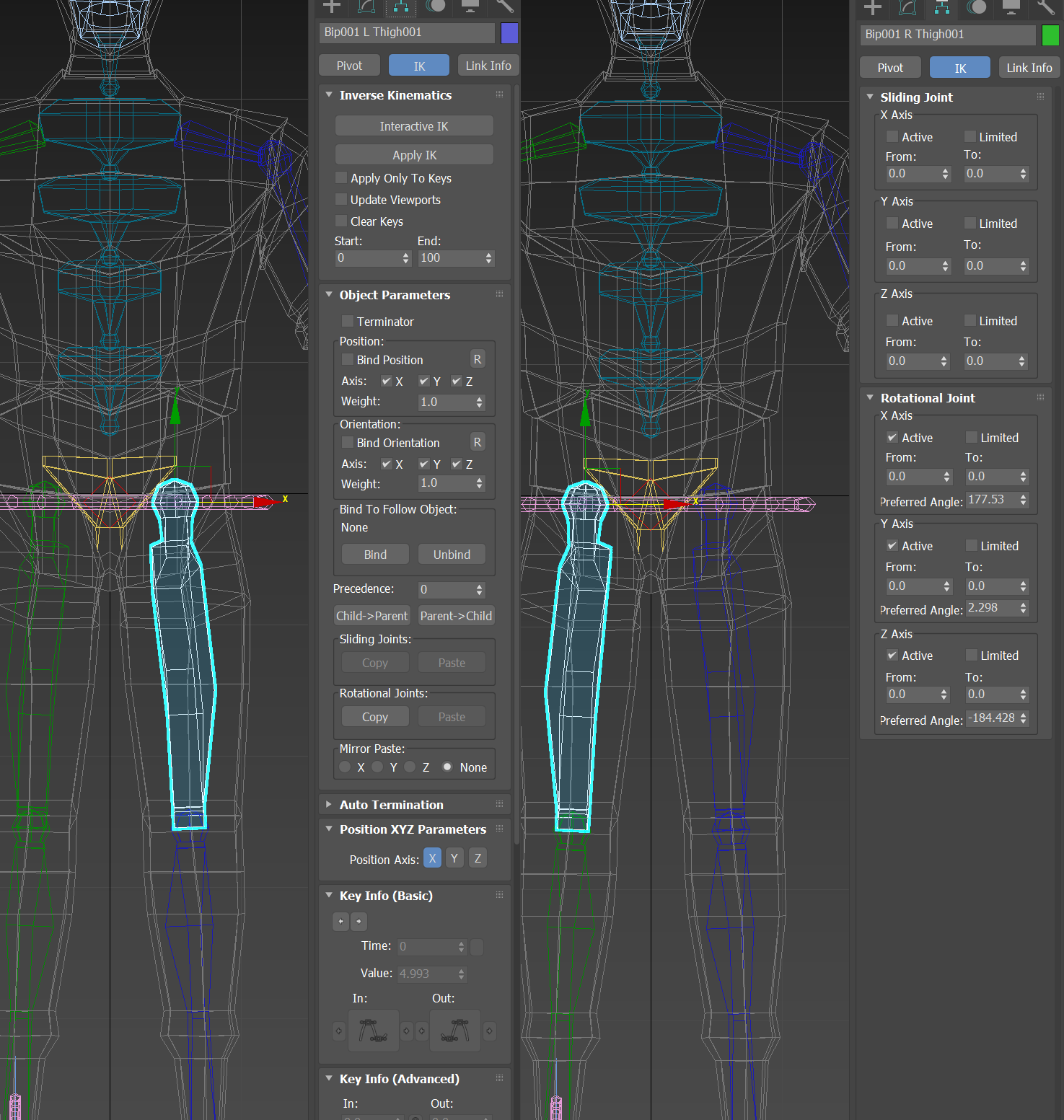Viewport: 1064px width, 1120px height.
Task: Switch to Link Info tab for R Thigh001
Action: 1029,68
